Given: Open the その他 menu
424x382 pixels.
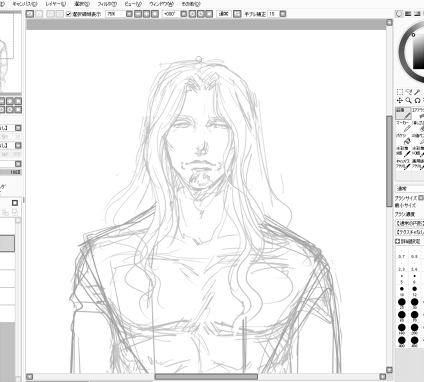Looking at the screenshot, I should (x=191, y=4).
